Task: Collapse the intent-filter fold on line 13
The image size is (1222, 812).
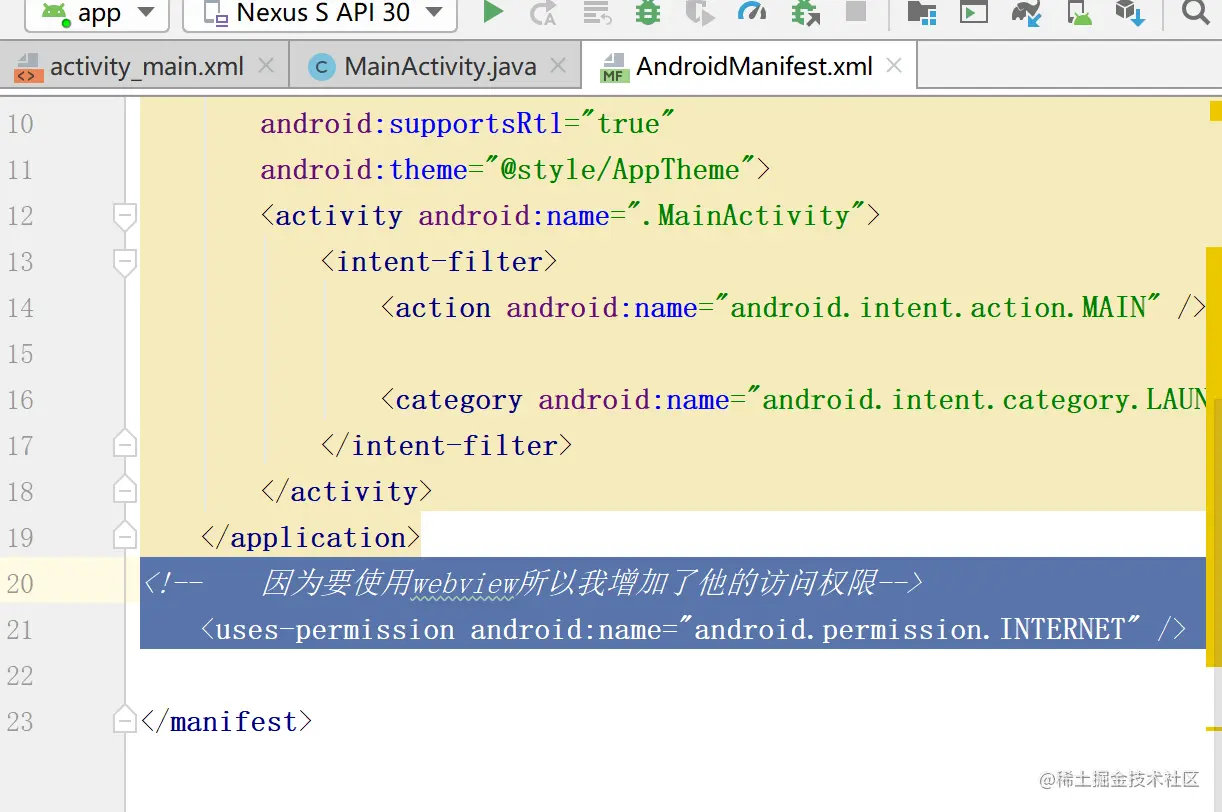Action: tap(125, 262)
